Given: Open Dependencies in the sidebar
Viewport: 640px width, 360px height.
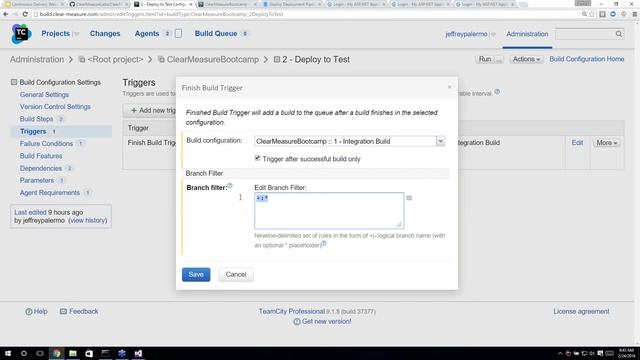Looking at the screenshot, I should [41, 168].
